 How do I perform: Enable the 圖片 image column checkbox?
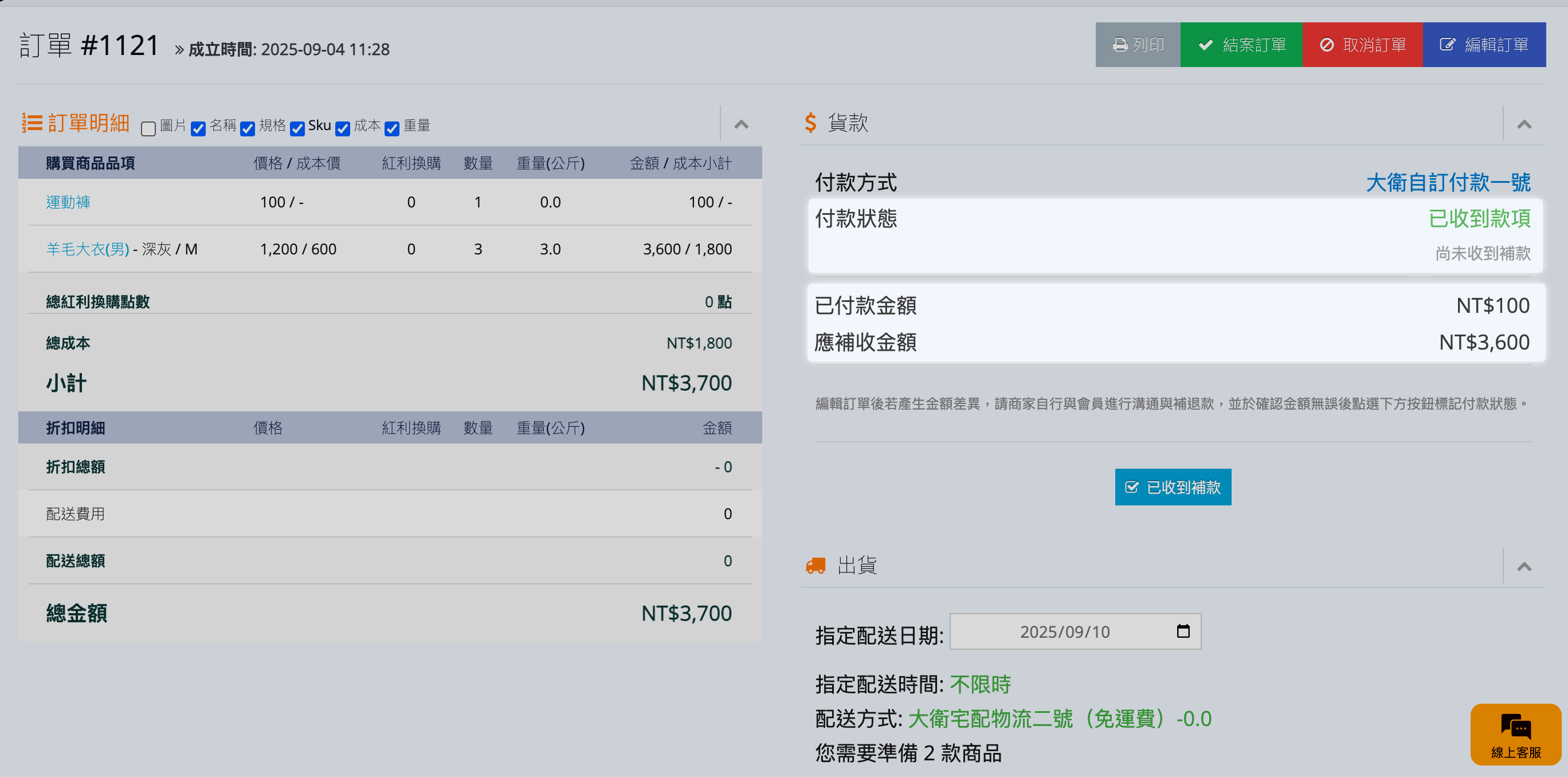pyautogui.click(x=148, y=128)
